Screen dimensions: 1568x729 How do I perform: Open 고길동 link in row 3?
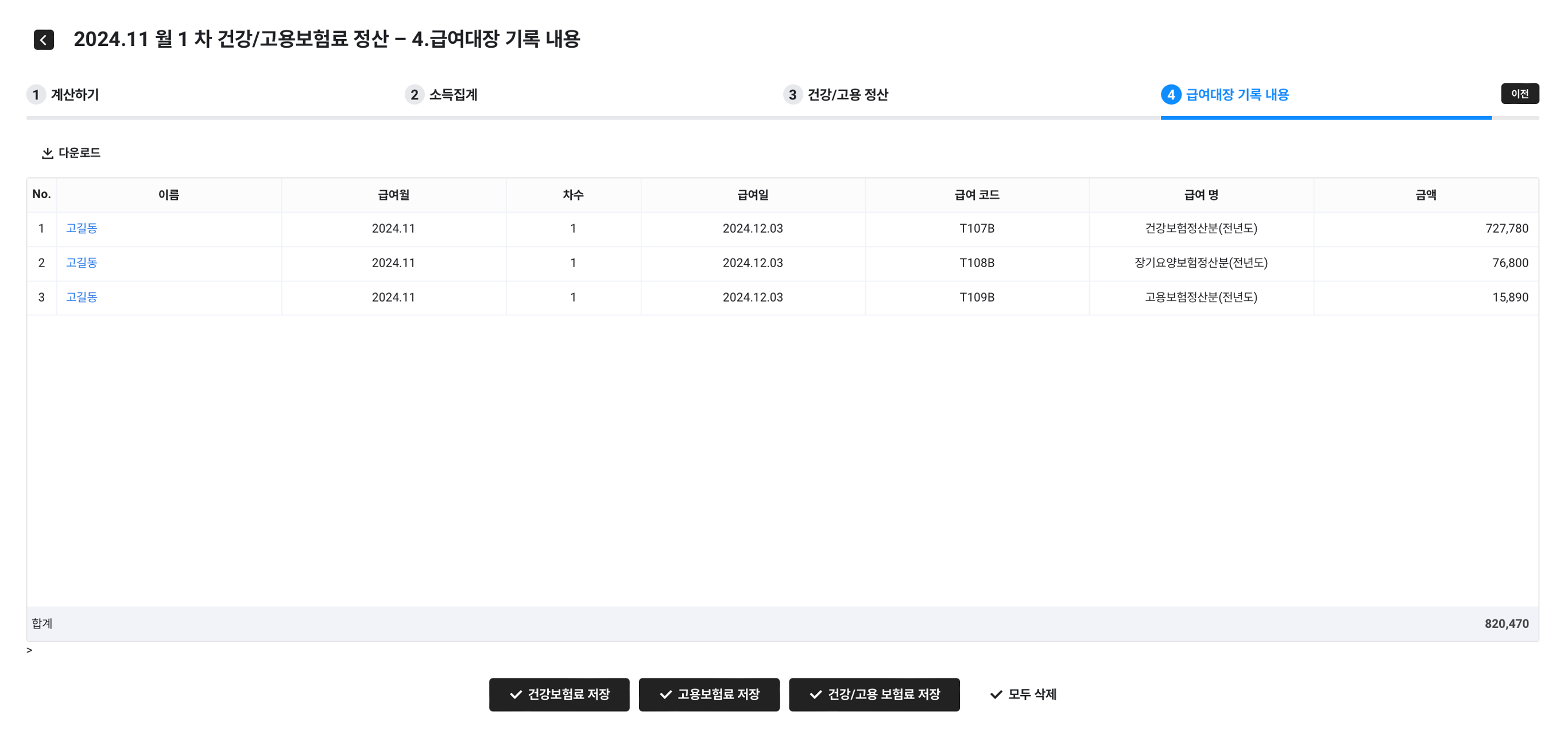[x=82, y=297]
